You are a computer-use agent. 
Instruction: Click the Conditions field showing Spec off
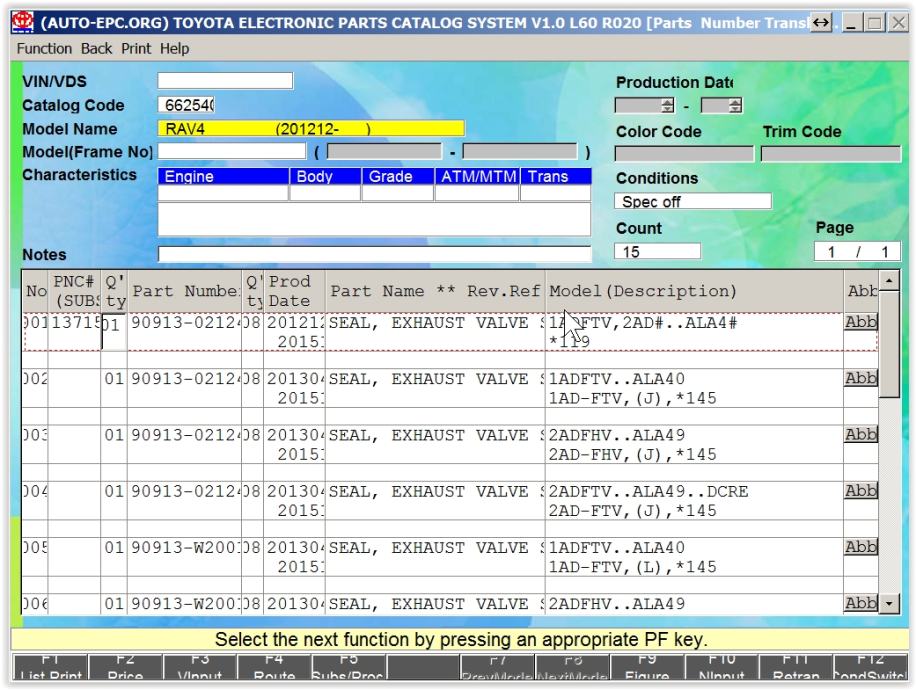[x=693, y=201]
